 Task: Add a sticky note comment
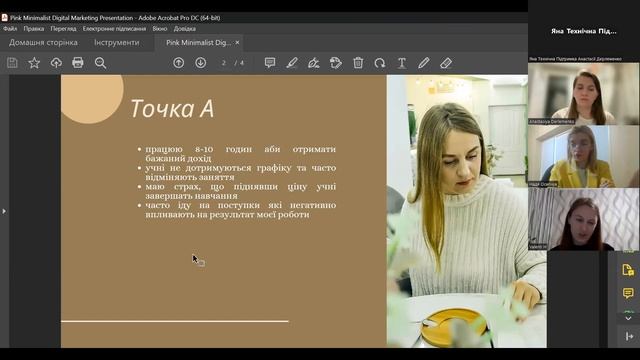(270, 63)
